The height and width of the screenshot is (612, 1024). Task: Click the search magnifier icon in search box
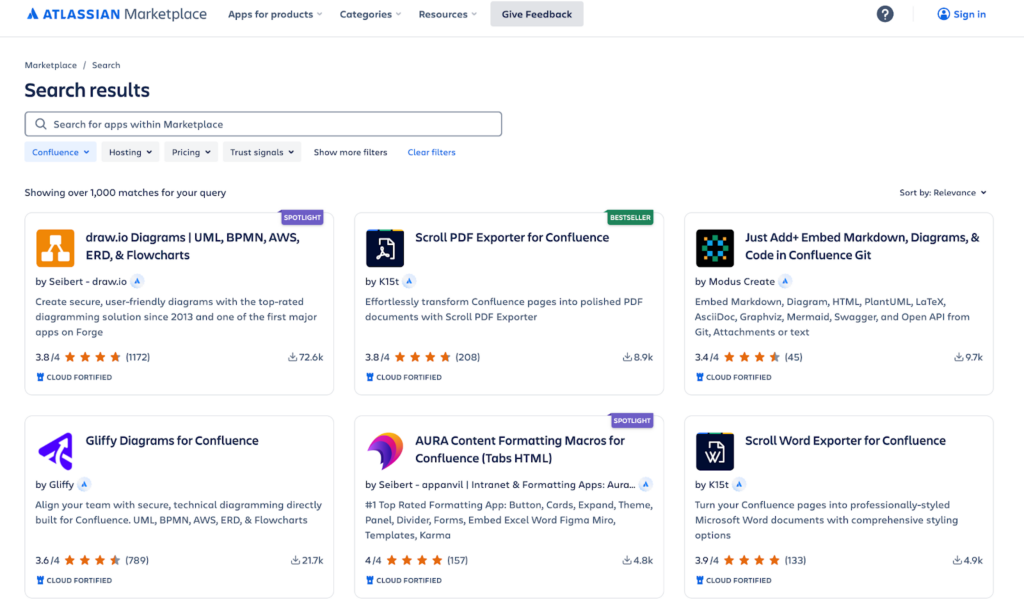(x=40, y=124)
